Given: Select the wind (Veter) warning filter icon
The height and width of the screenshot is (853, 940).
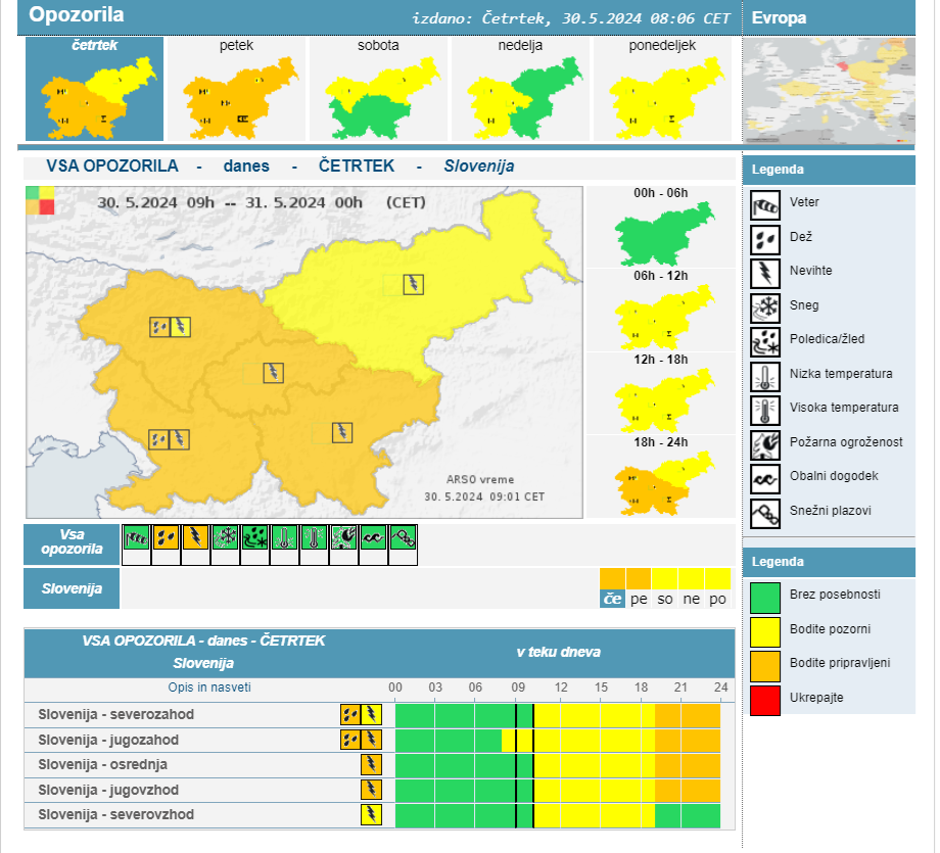Looking at the screenshot, I should click(x=136, y=538).
